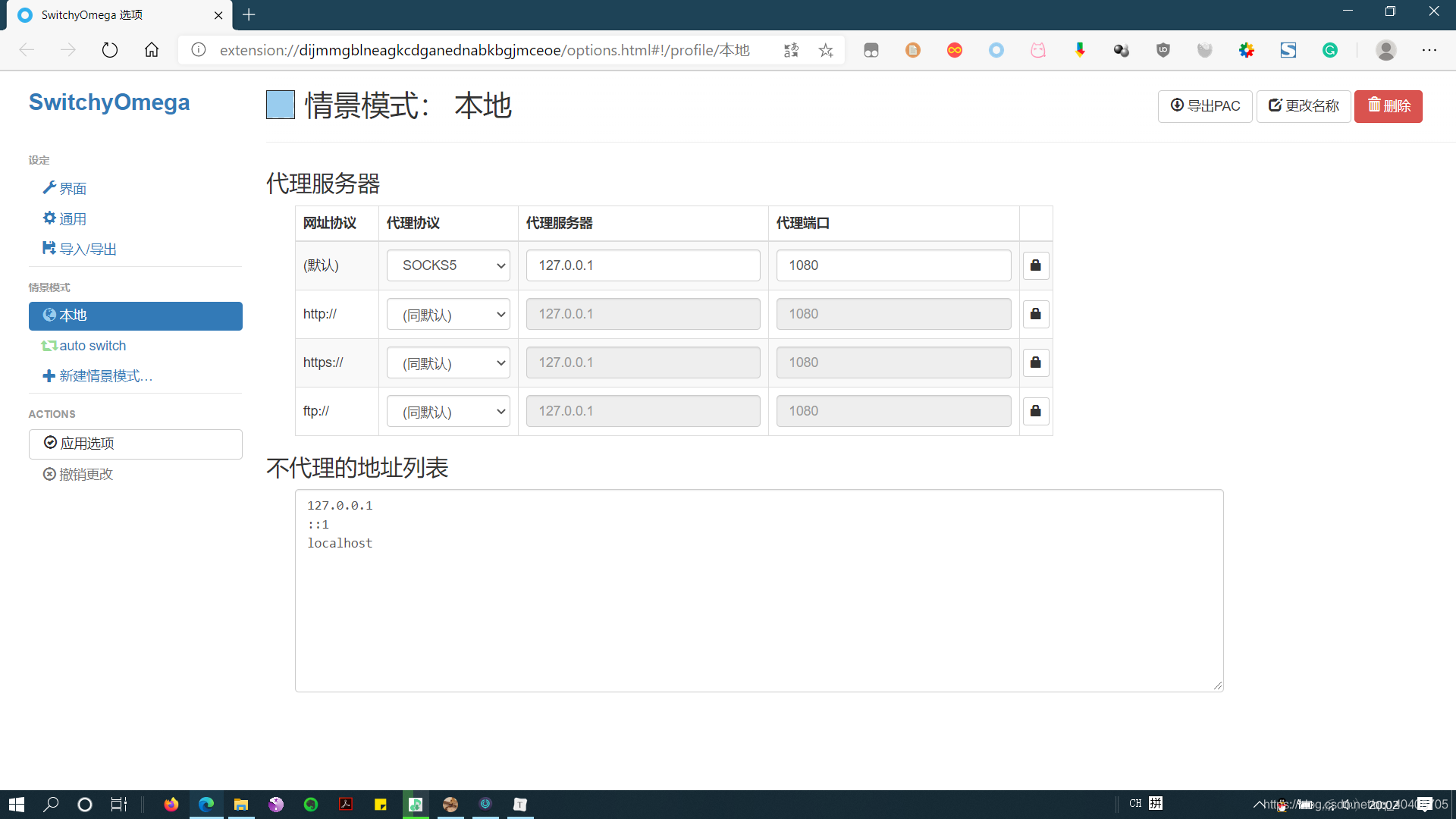The height and width of the screenshot is (819, 1456).
Task: Click the lock icon in the https:// row
Action: pos(1035,362)
